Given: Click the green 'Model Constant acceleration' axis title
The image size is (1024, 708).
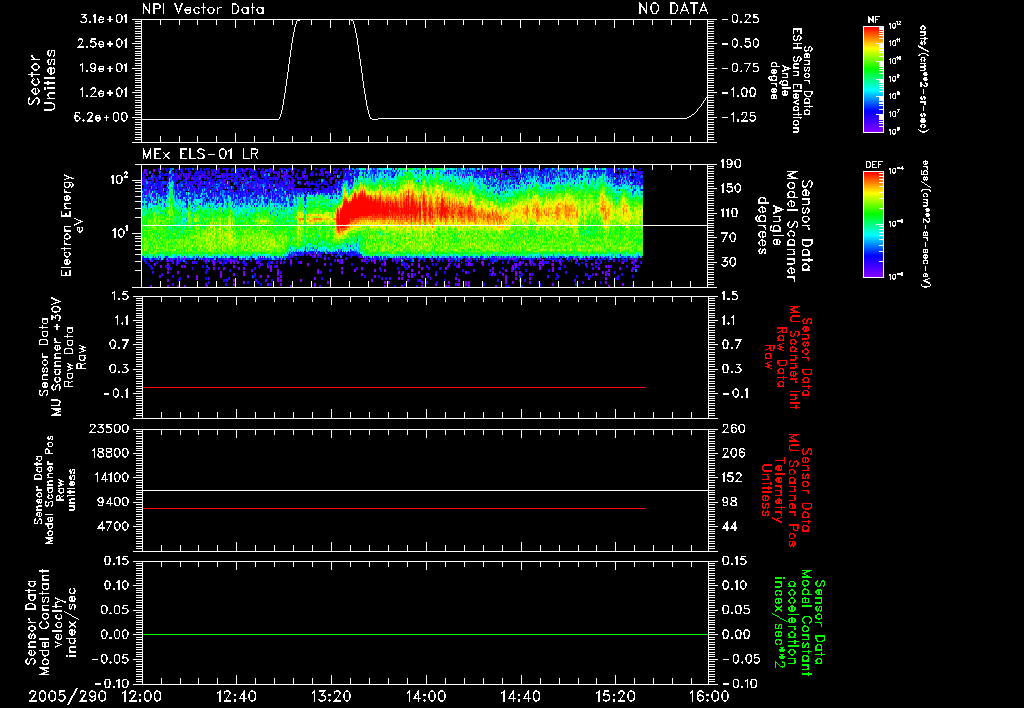Looking at the screenshot, I should coord(799,623).
